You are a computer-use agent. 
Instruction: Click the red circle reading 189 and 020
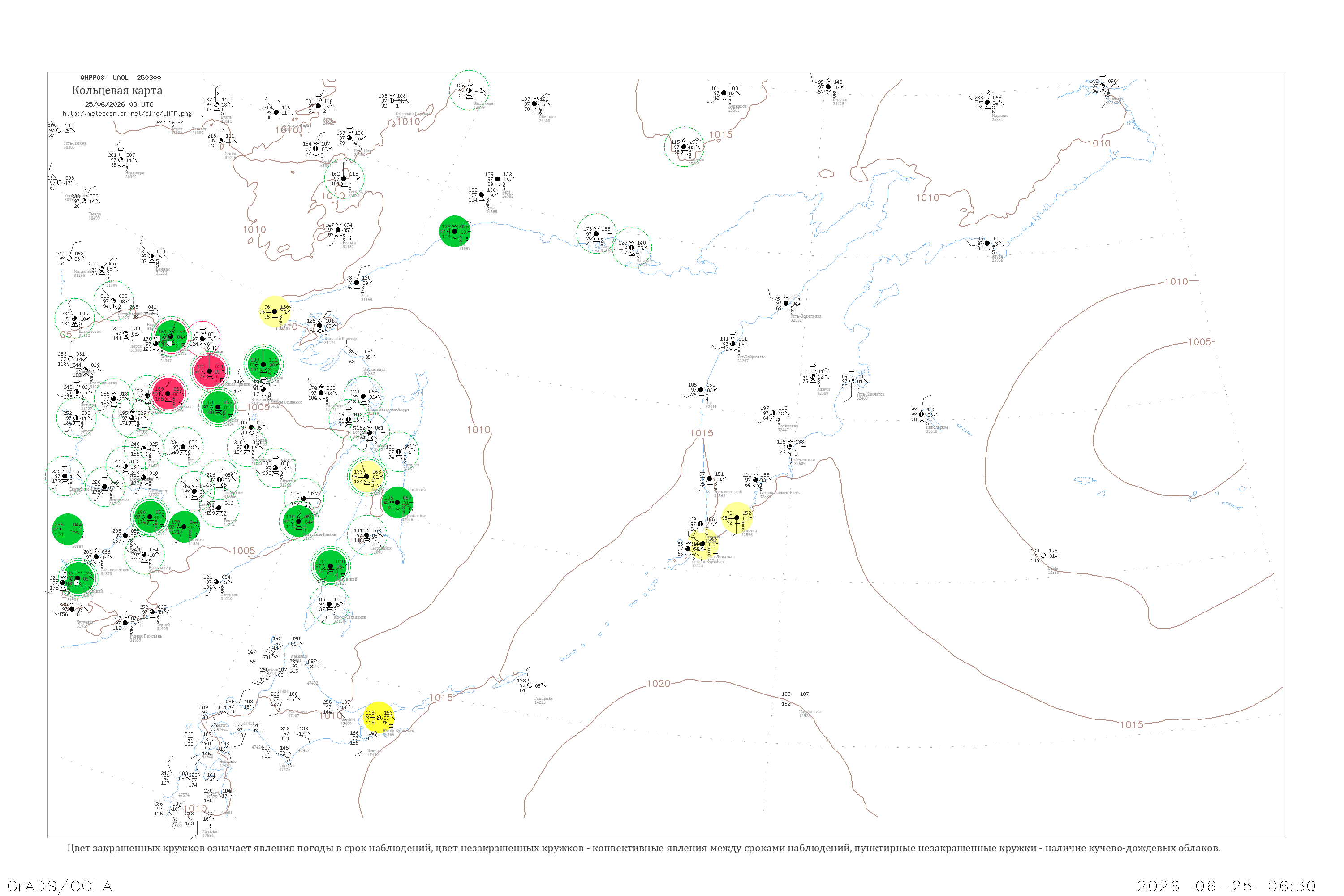[168, 394]
